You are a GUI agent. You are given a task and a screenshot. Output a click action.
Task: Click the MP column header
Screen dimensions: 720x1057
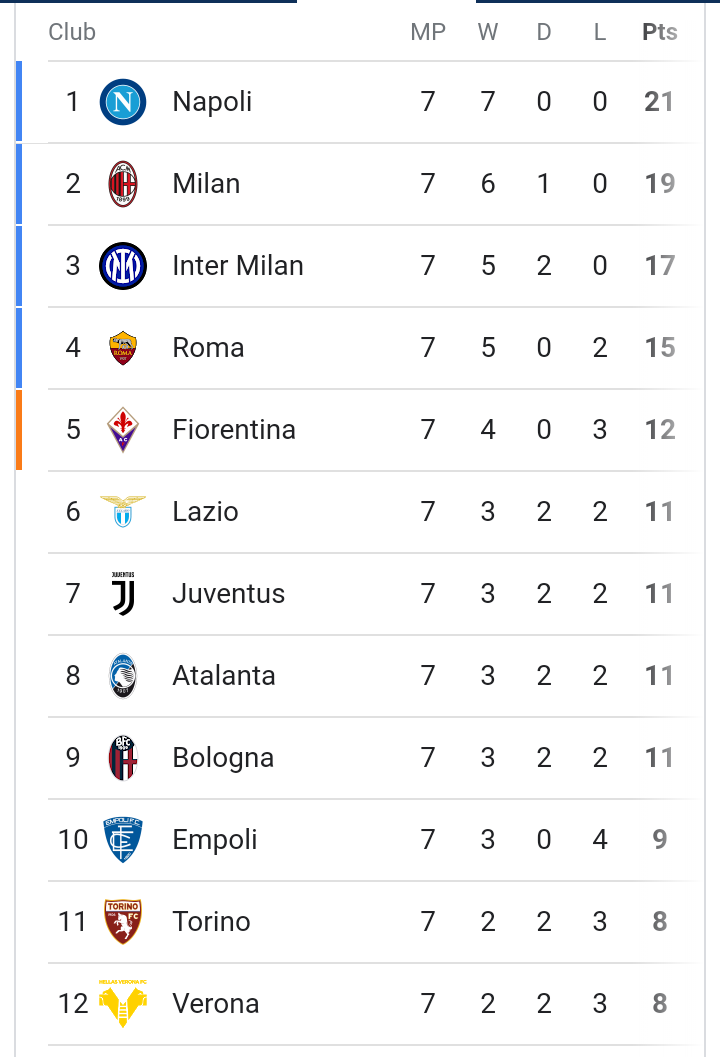[428, 32]
